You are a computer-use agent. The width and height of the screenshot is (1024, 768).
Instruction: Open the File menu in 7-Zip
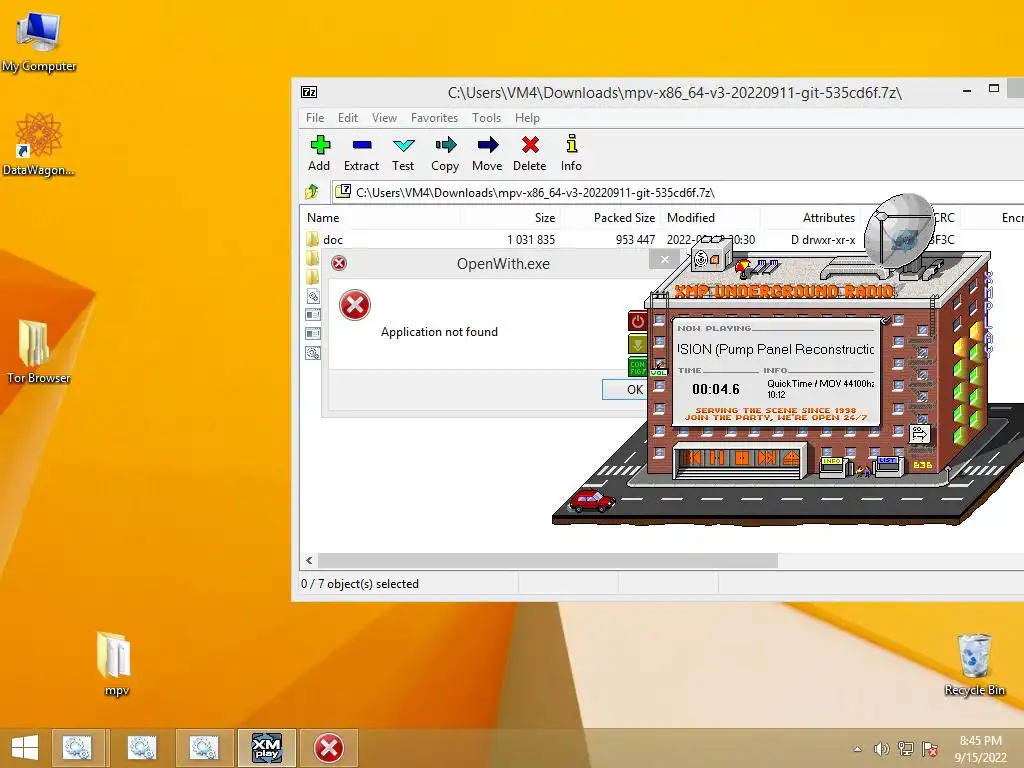(315, 118)
